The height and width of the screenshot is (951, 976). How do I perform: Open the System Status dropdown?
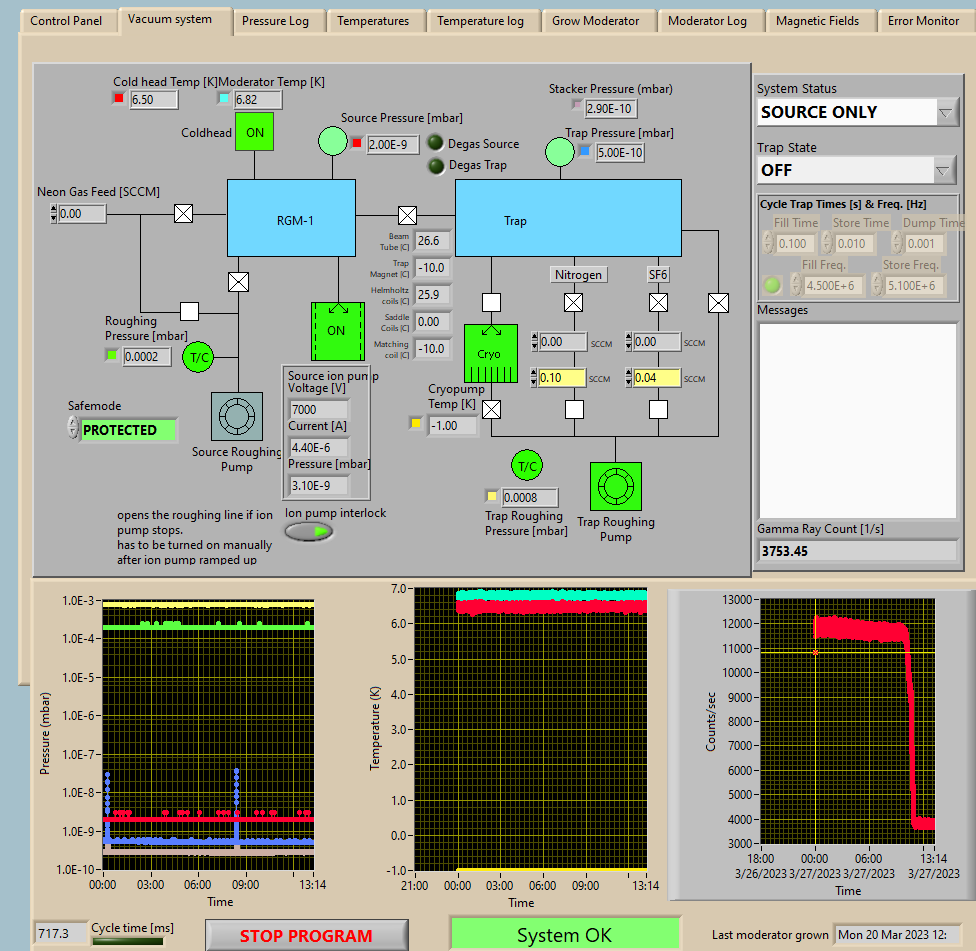coord(946,113)
